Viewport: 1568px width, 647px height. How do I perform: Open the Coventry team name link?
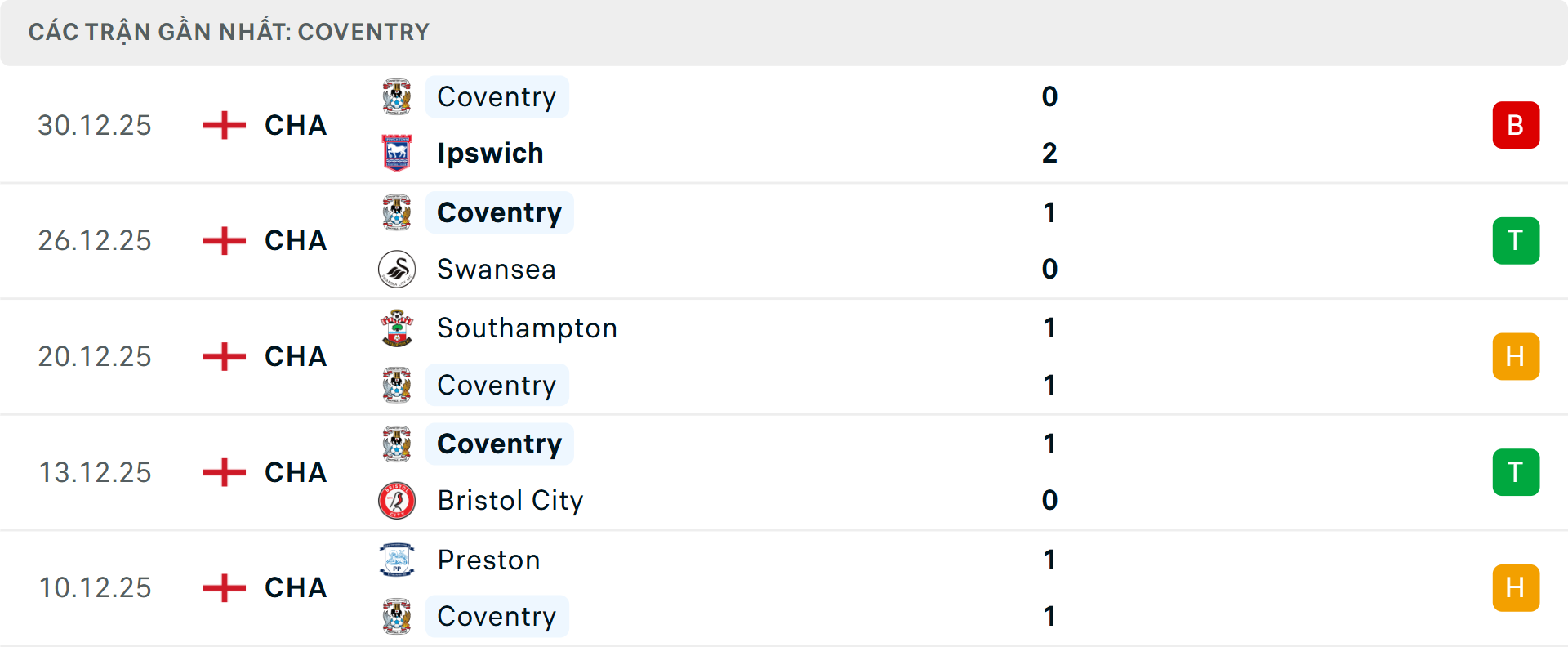[x=497, y=96]
